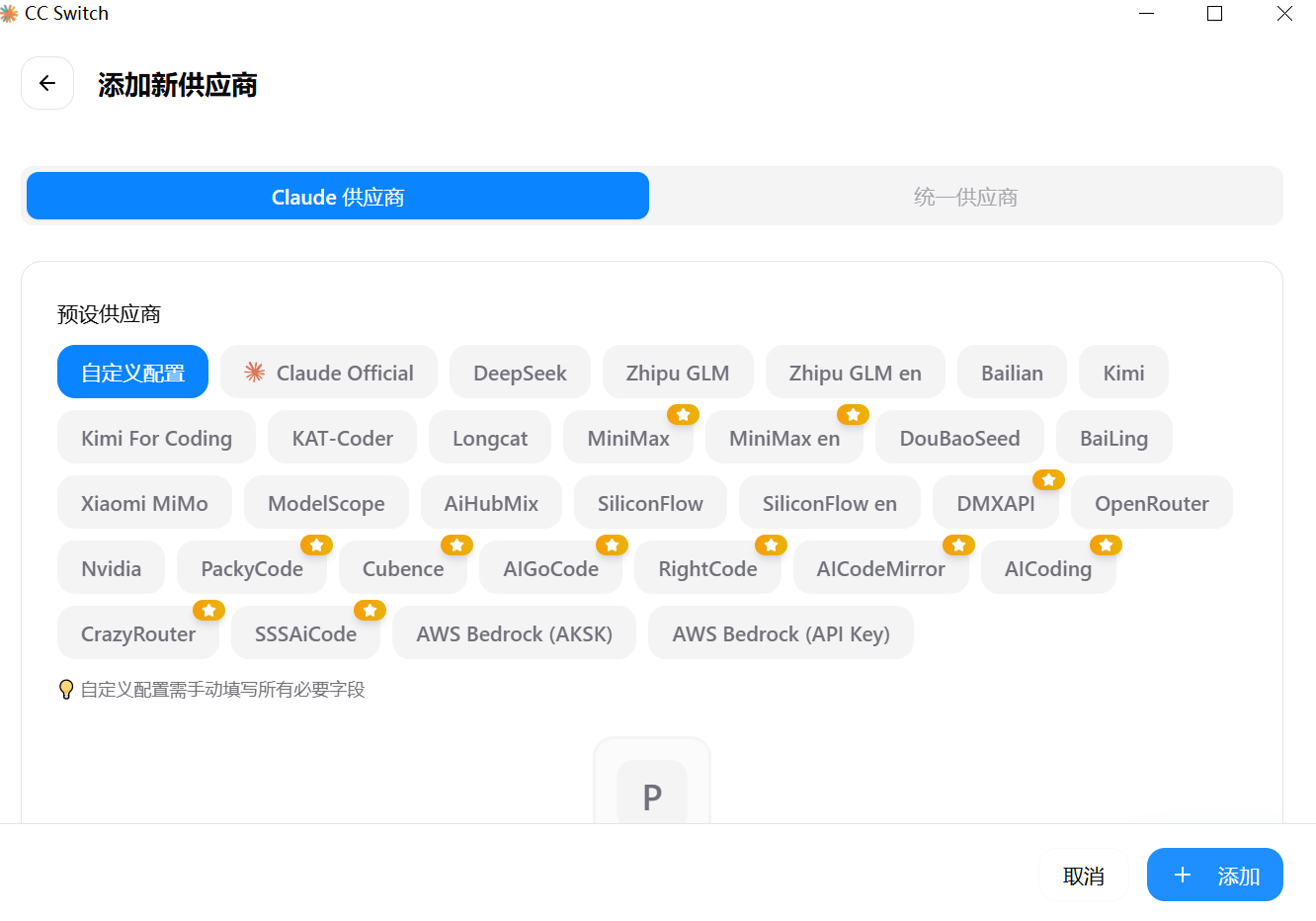1316x921 pixels.
Task: Select the SiliconFlow preset
Action: click(650, 502)
